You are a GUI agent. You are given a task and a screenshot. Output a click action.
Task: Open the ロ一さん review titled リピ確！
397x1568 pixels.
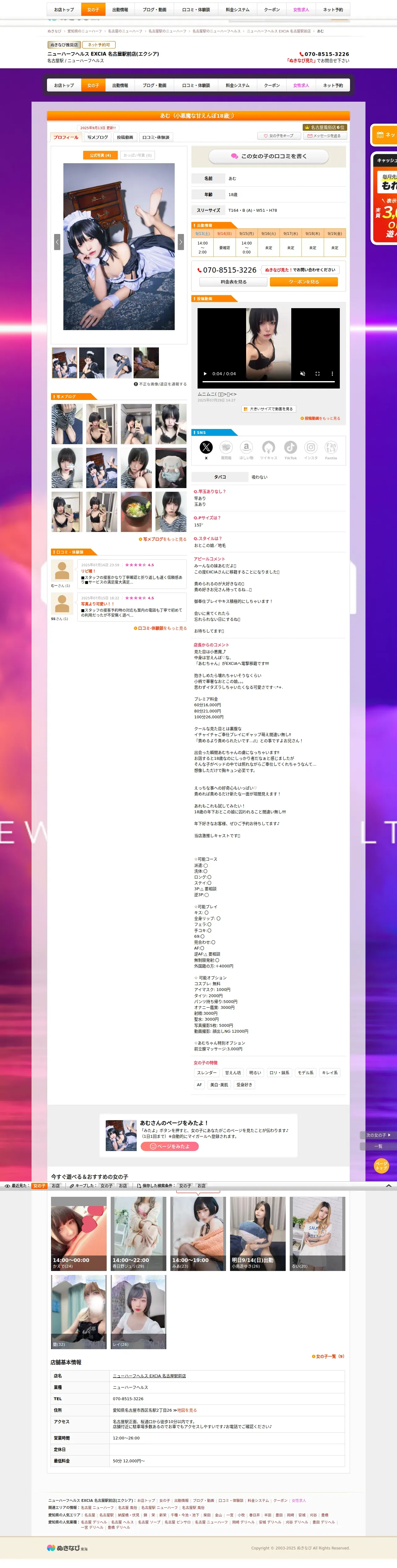tap(131, 574)
